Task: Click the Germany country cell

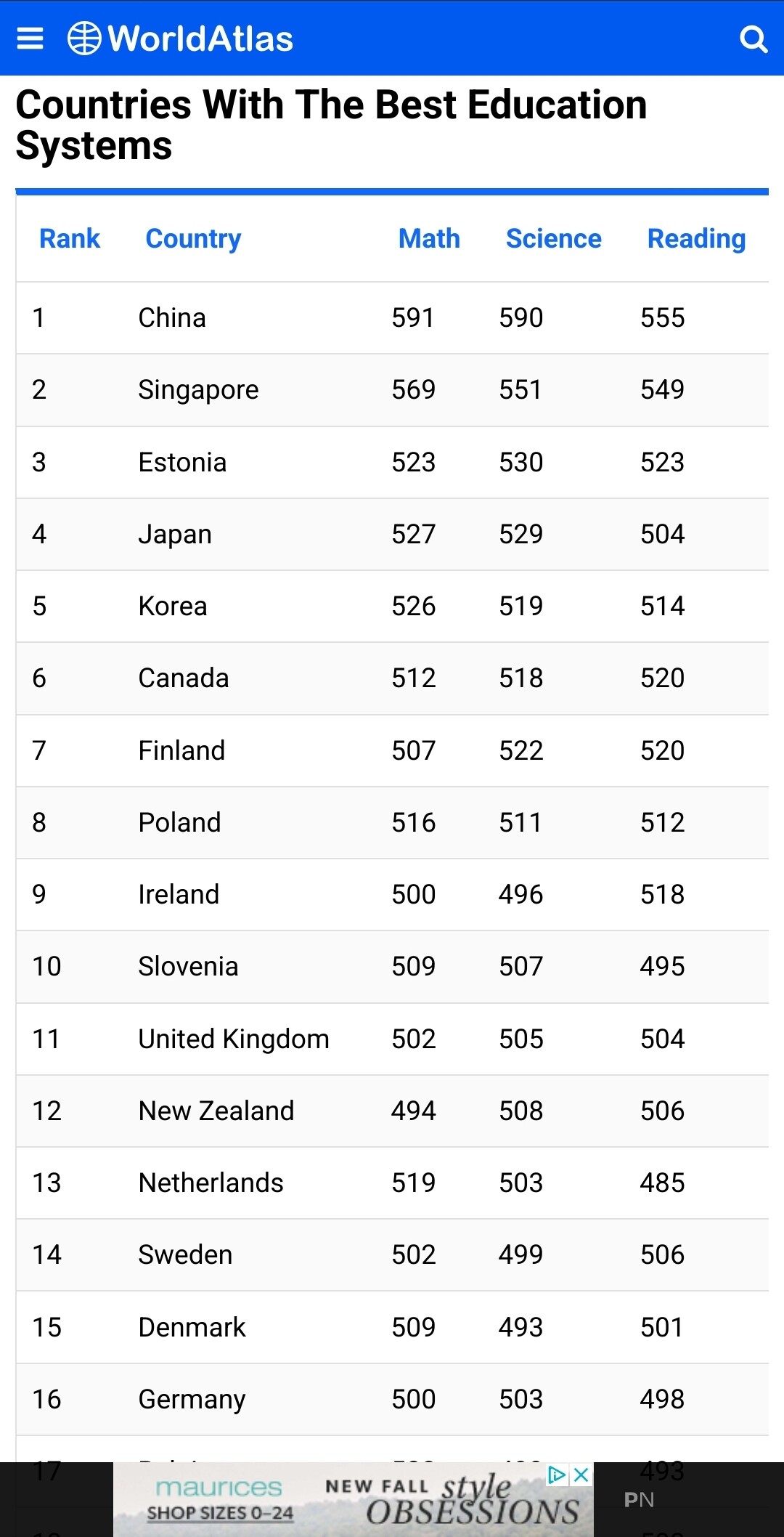Action: pos(192,1400)
